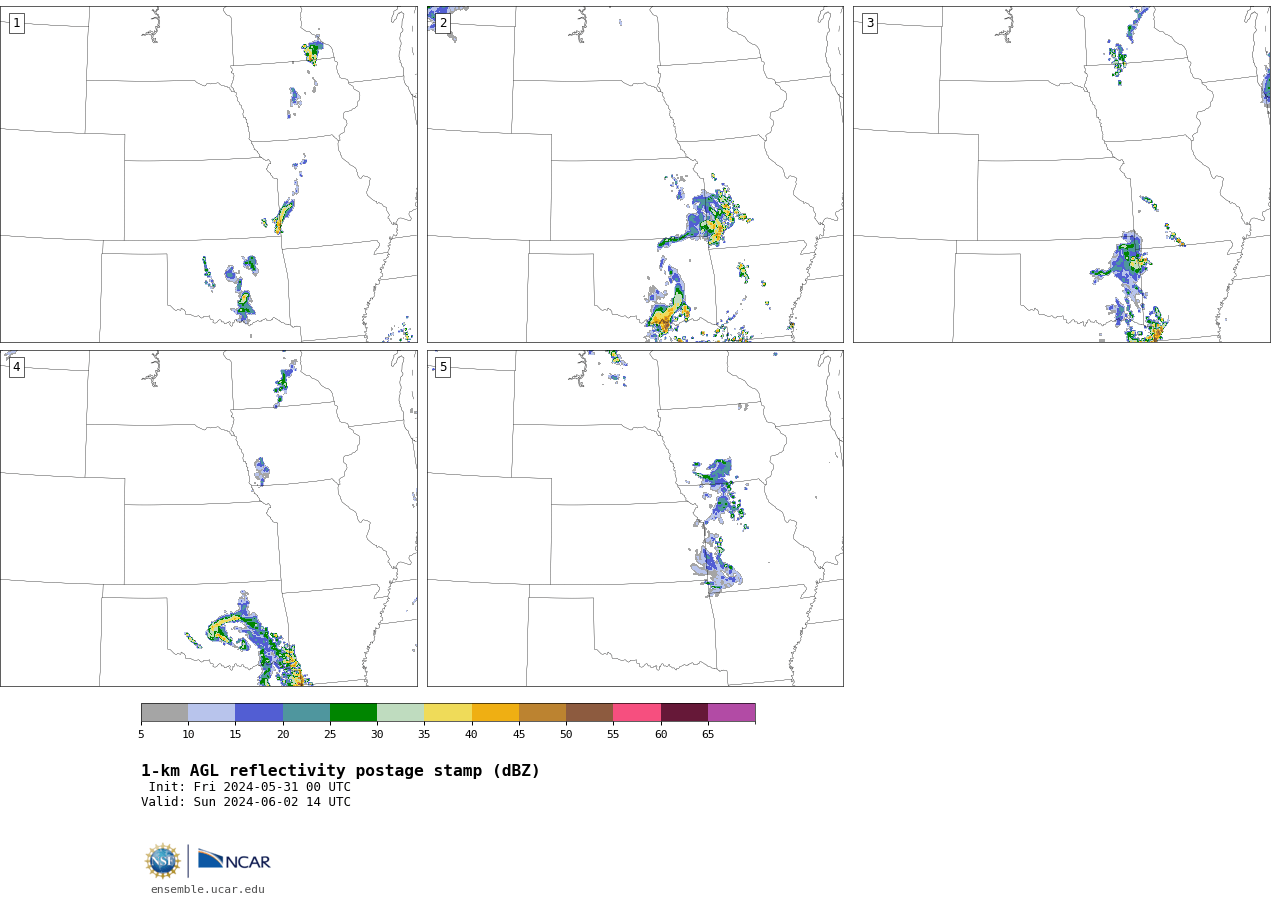
Task: Click the number label box '5'
Action: point(443,367)
